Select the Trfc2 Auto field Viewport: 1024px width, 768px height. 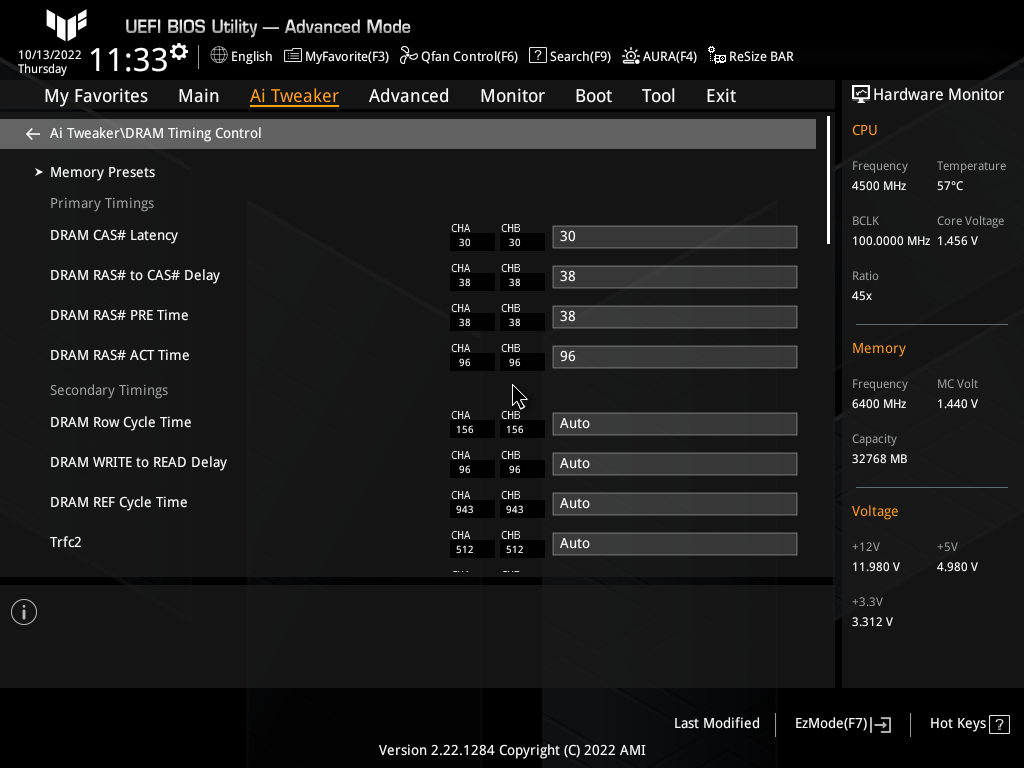675,543
